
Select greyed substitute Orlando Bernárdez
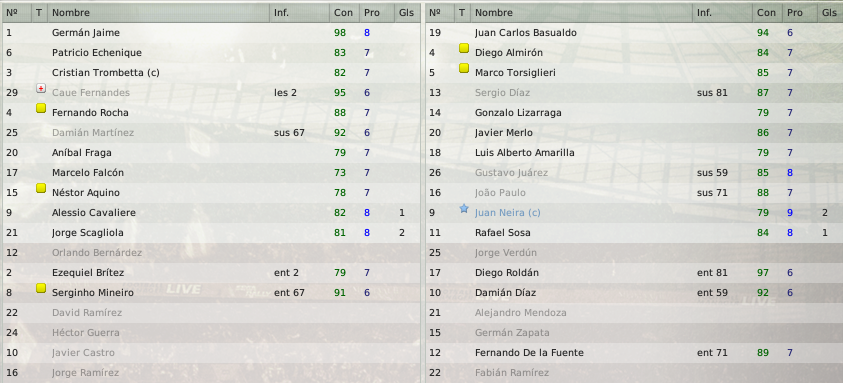click(x=211, y=252)
